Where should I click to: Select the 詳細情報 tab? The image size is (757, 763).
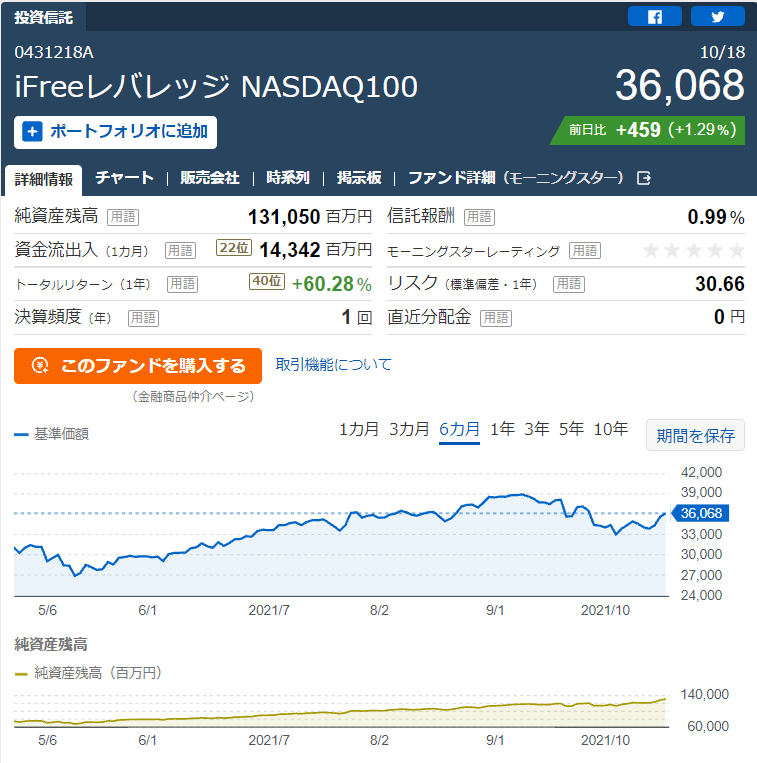click(x=43, y=179)
